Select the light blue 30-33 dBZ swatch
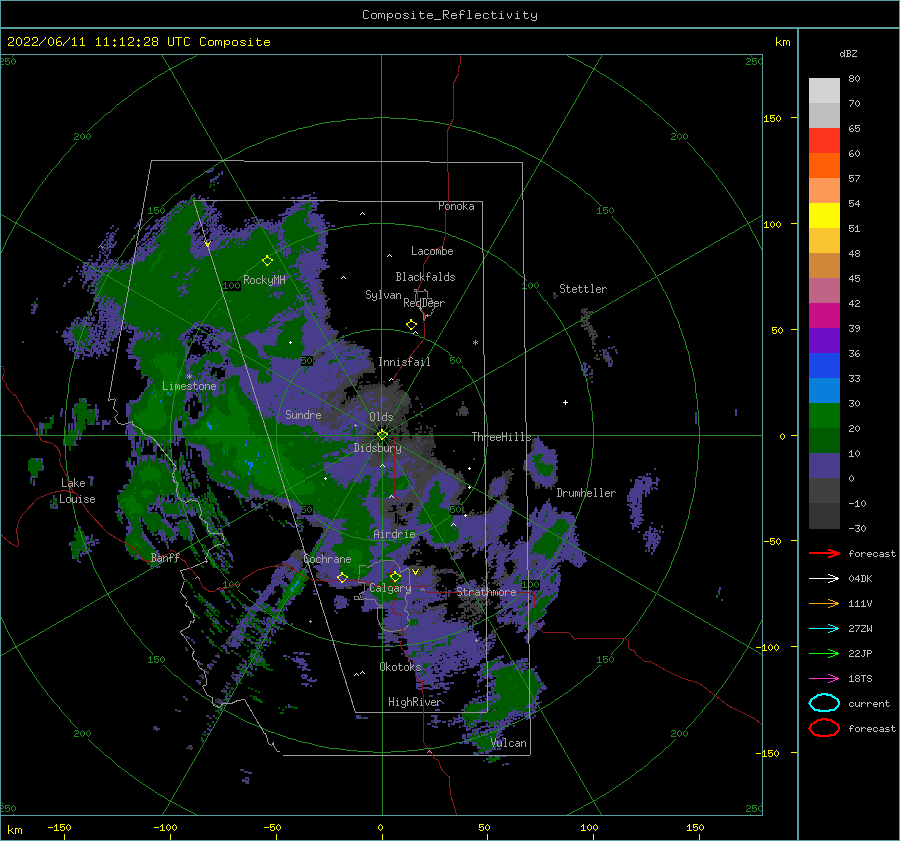This screenshot has width=900, height=841. click(x=824, y=390)
